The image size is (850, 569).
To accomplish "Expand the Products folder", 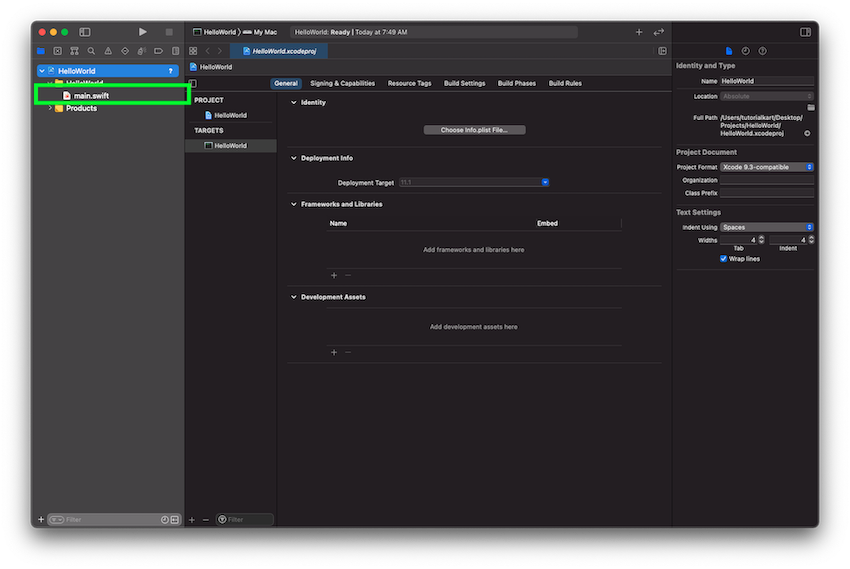I will pos(50,108).
